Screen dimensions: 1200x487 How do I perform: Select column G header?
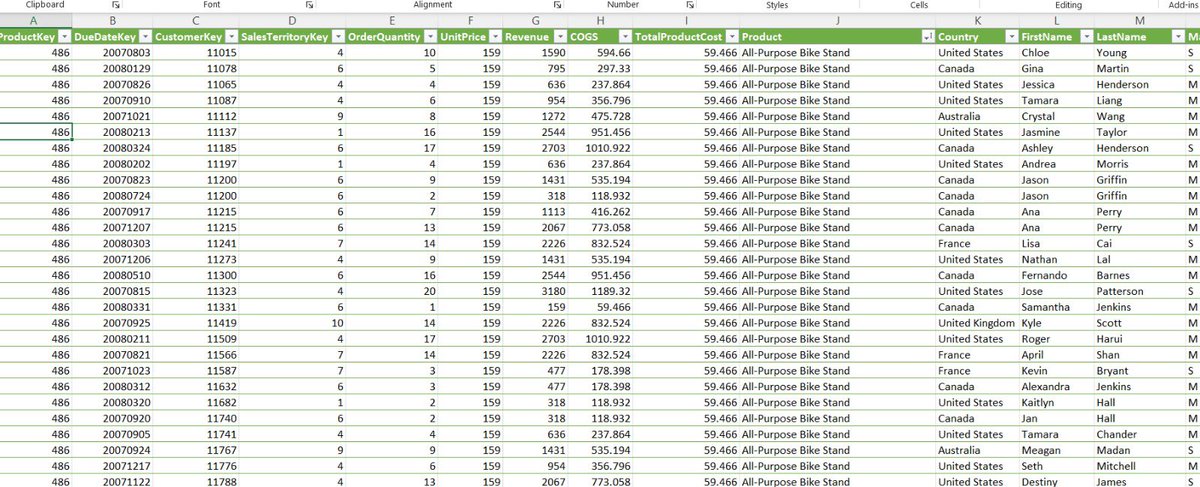pyautogui.click(x=535, y=20)
